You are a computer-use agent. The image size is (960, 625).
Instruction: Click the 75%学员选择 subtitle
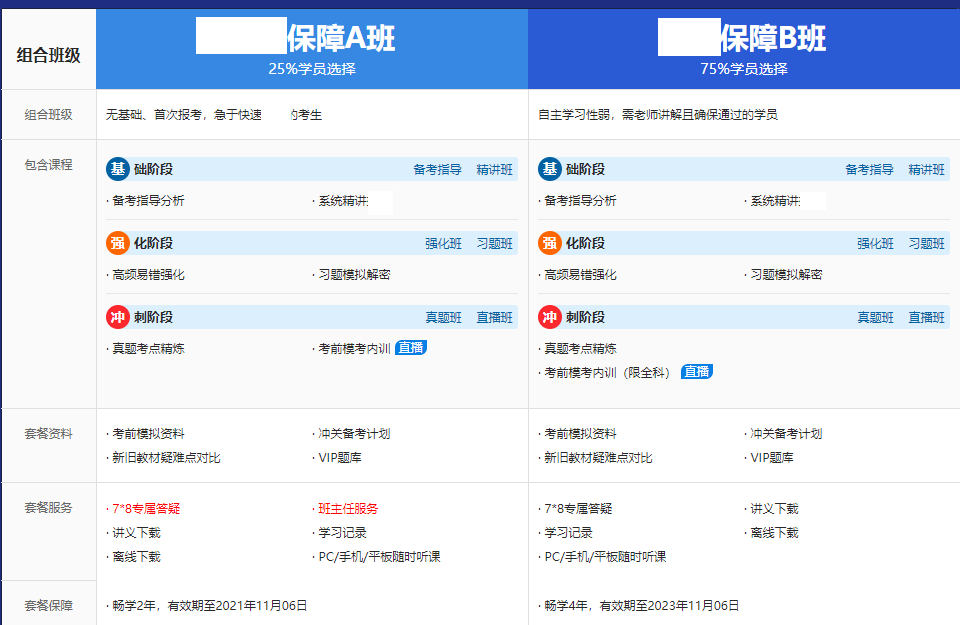744,69
